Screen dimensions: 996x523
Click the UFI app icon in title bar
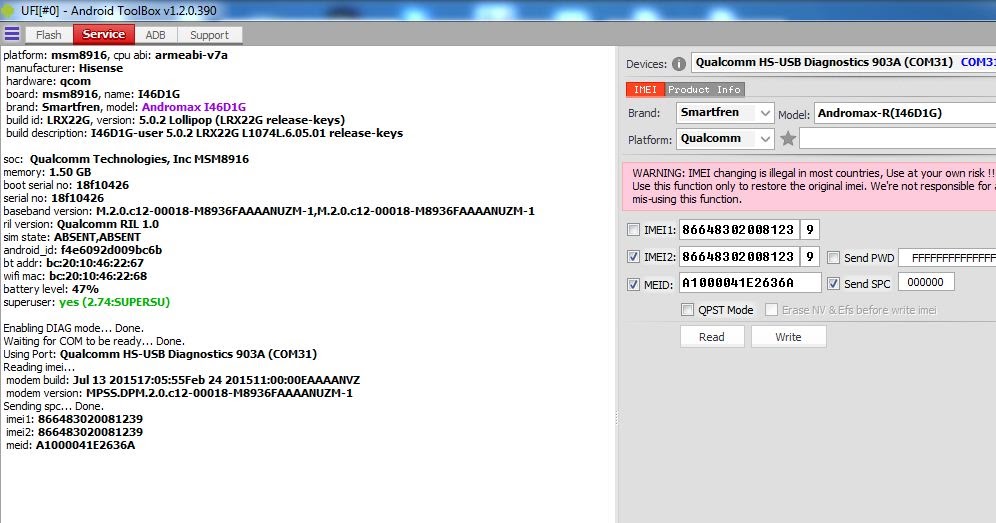point(8,11)
